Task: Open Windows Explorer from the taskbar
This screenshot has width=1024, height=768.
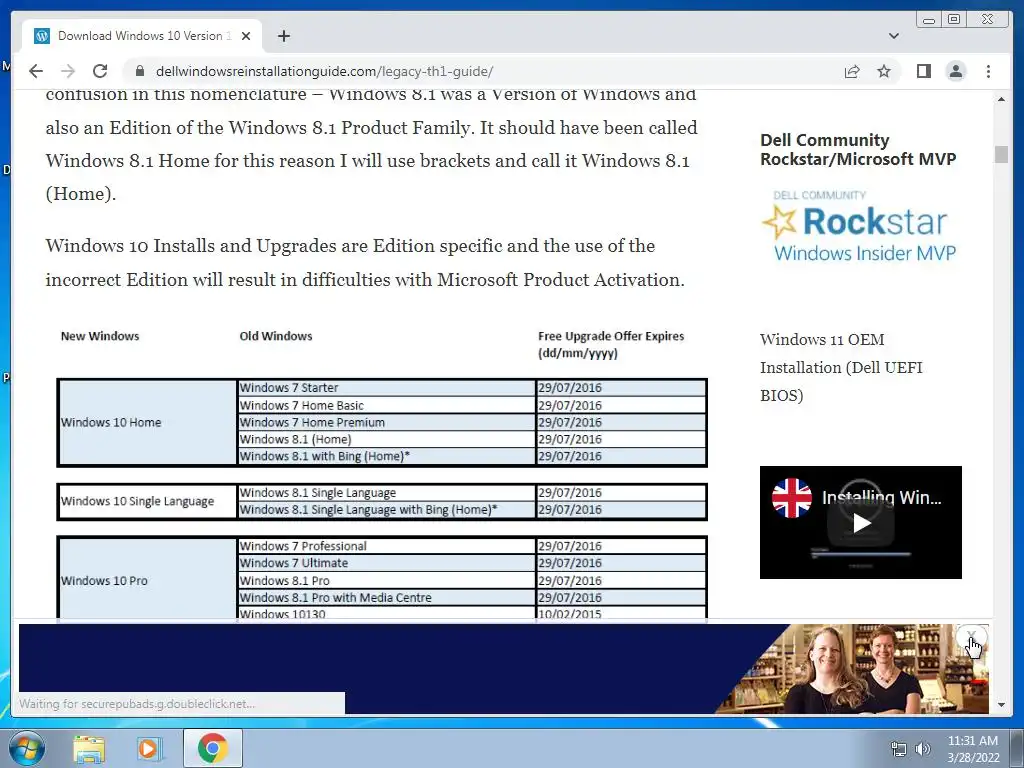Action: (x=89, y=748)
